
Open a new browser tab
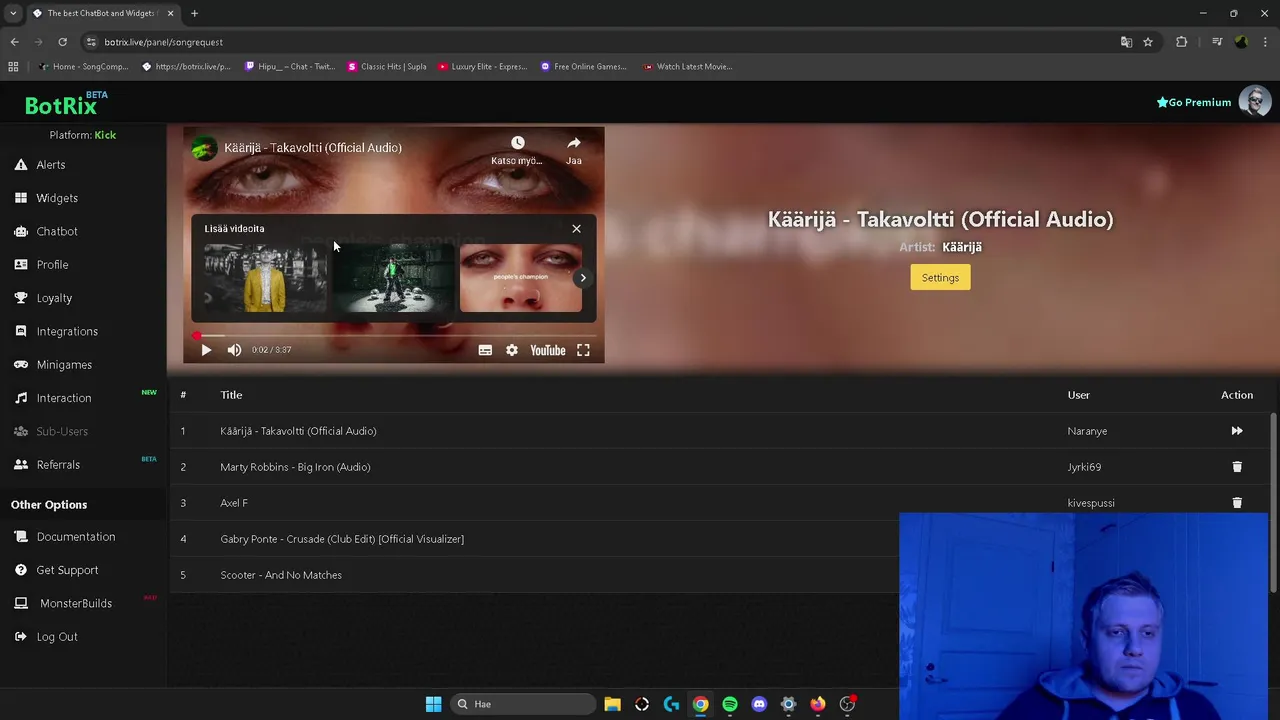pos(194,13)
